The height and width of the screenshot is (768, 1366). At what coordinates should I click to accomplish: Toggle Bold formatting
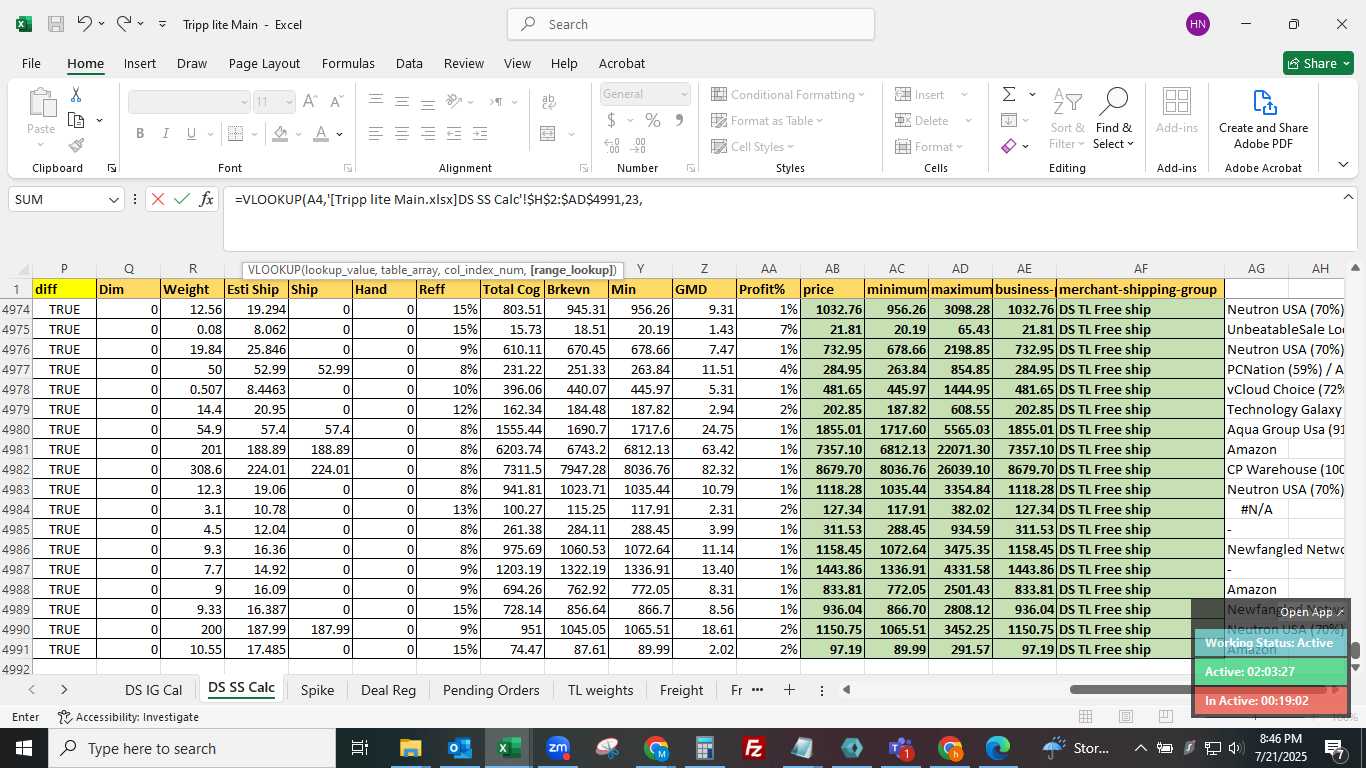coord(140,133)
